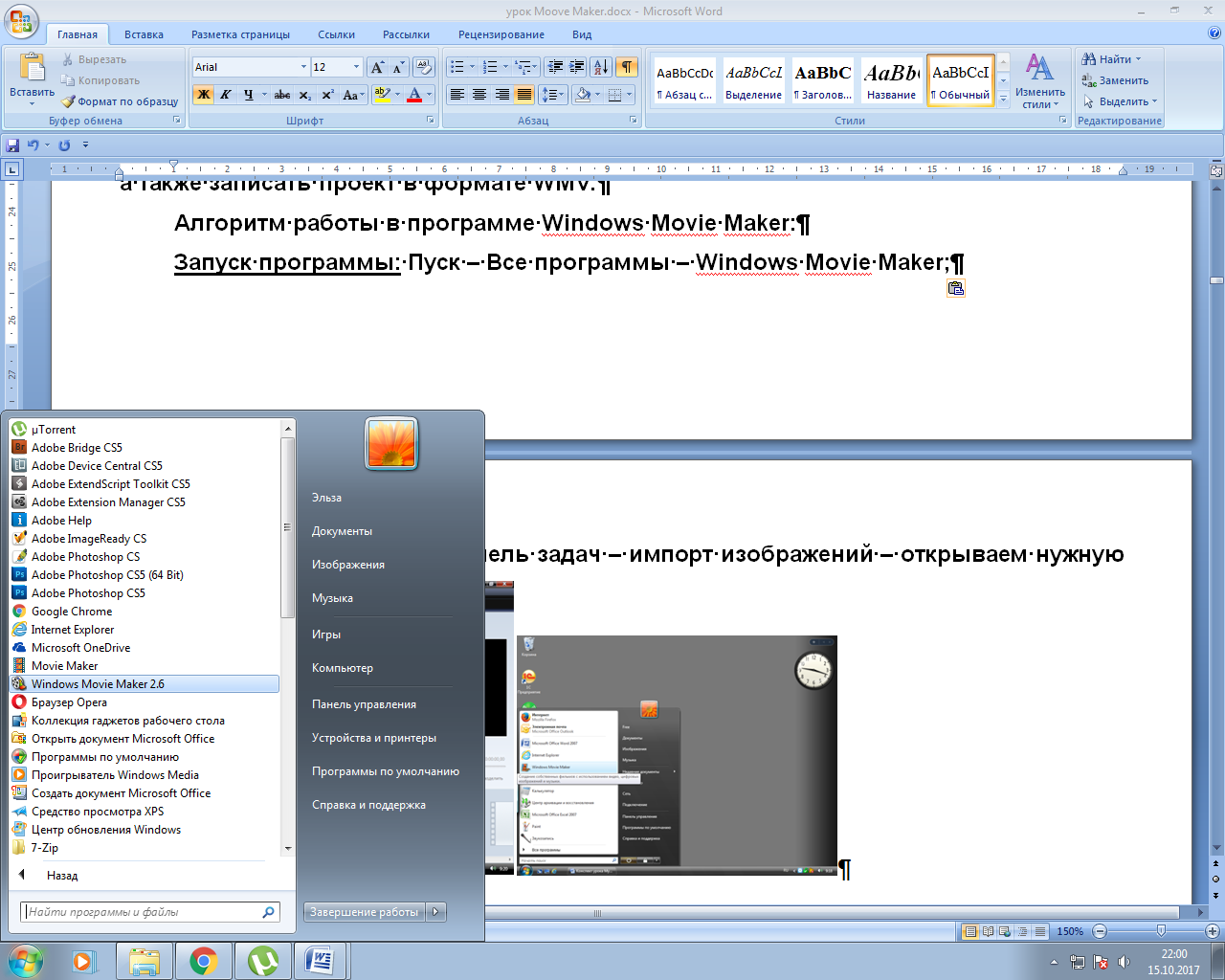The height and width of the screenshot is (980, 1225).
Task: Switch to the Ссылки tab
Action: click(336, 34)
